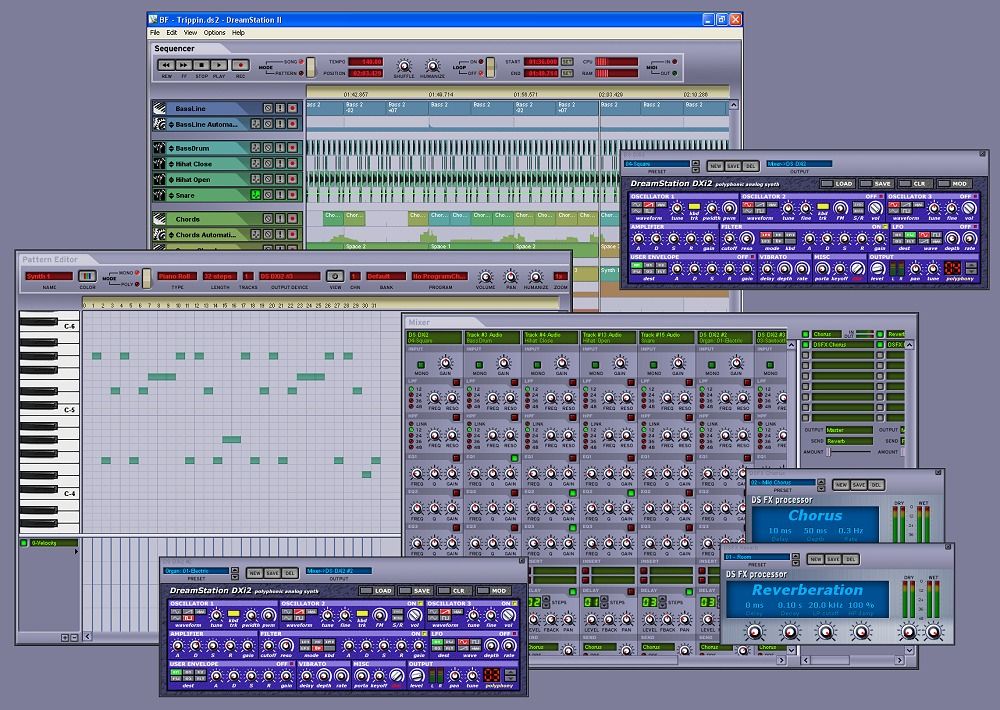Enable USER ENVELOPE in top DXi2 synth
Viewport: 1000px width, 710px height.
[753, 257]
